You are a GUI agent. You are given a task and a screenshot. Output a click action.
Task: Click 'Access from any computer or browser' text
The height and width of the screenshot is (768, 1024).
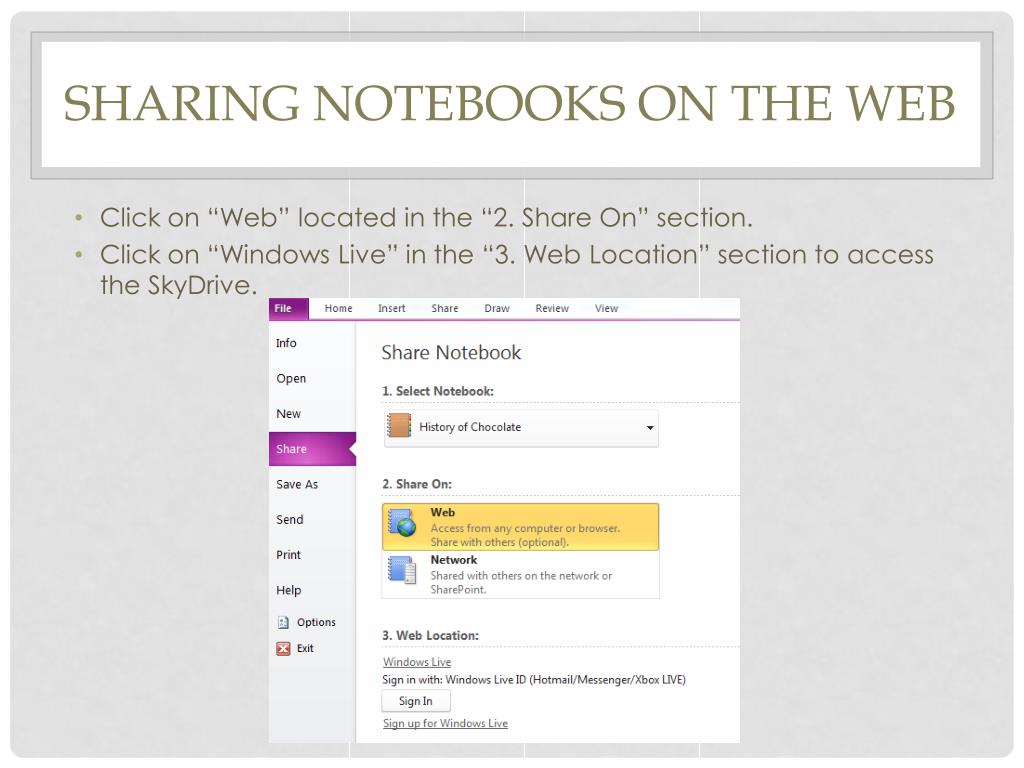525,528
